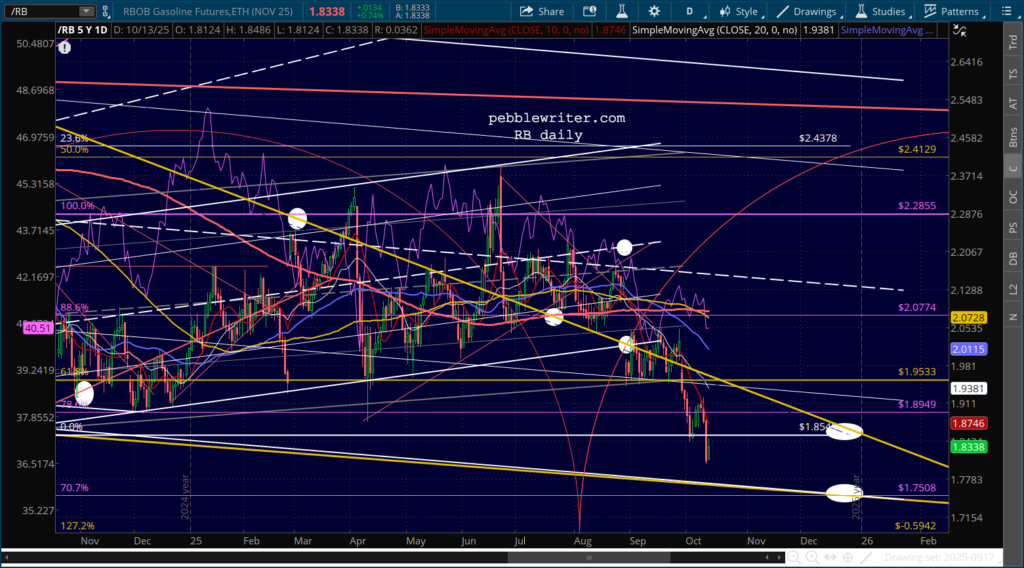The image size is (1024, 568).
Task: Click the $2.4129 Fibonacci level label
Action: point(917,150)
